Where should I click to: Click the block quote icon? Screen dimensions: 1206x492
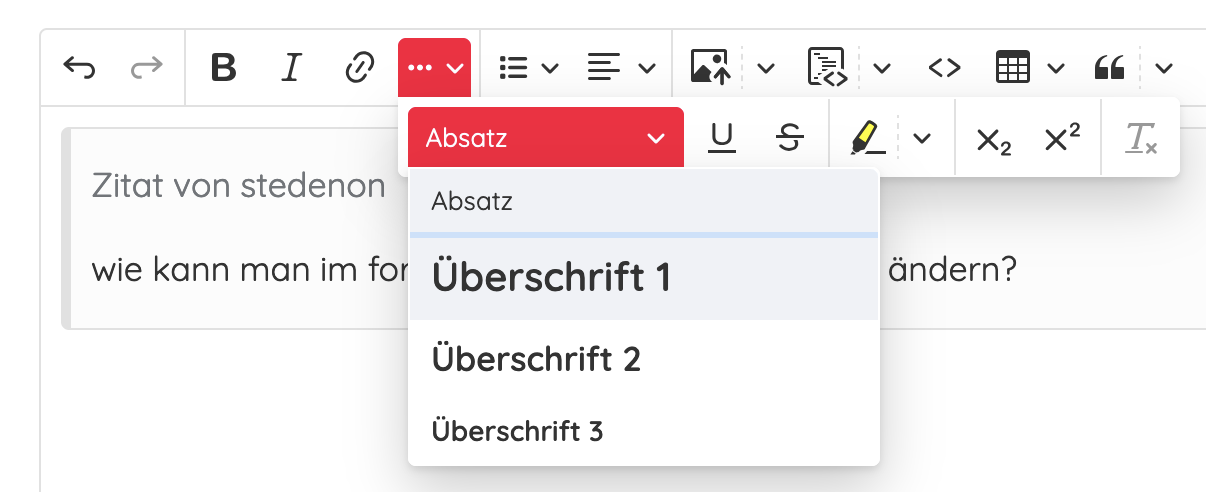click(x=1110, y=68)
